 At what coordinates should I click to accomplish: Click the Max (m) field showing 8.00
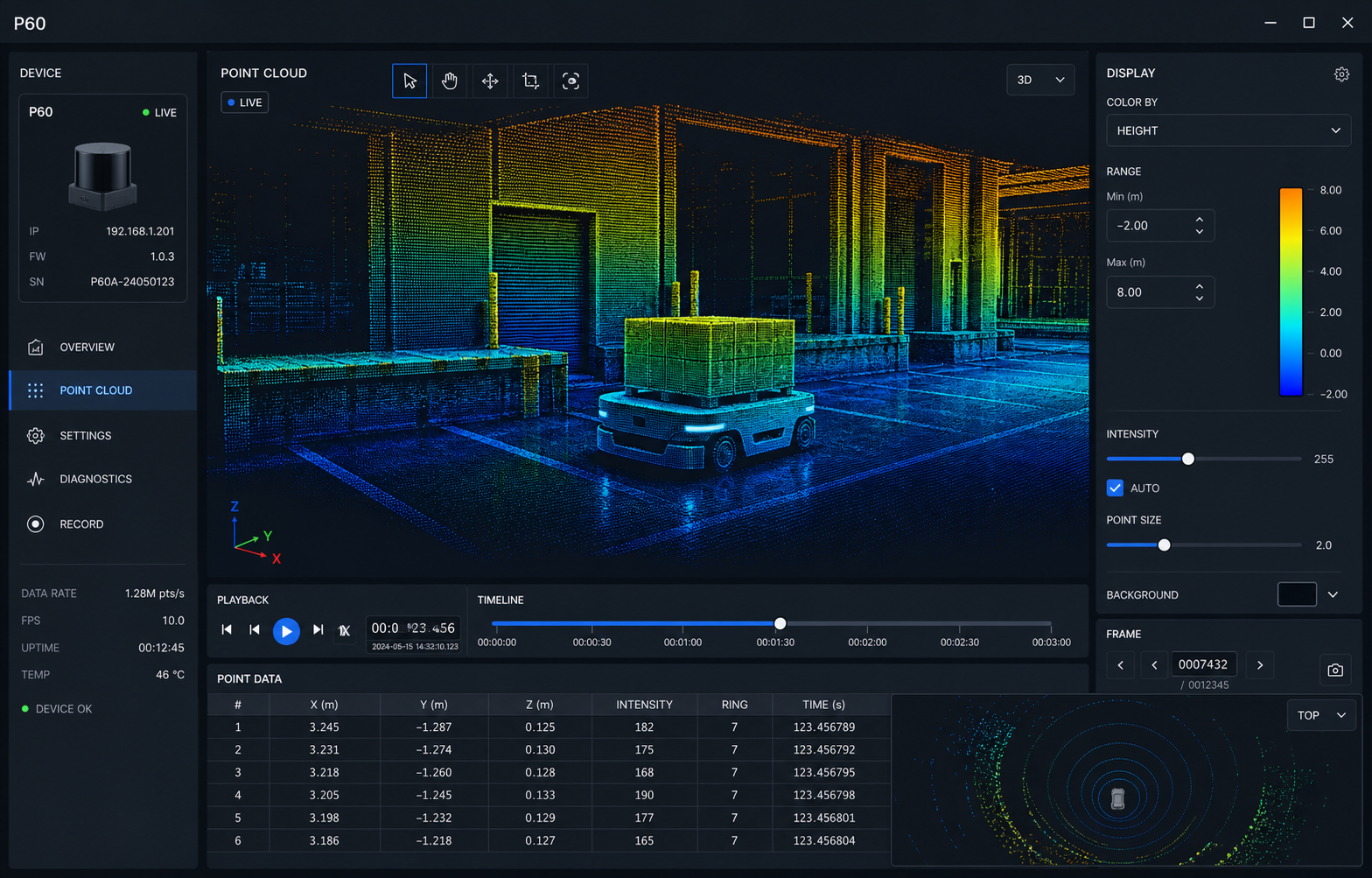point(1160,292)
